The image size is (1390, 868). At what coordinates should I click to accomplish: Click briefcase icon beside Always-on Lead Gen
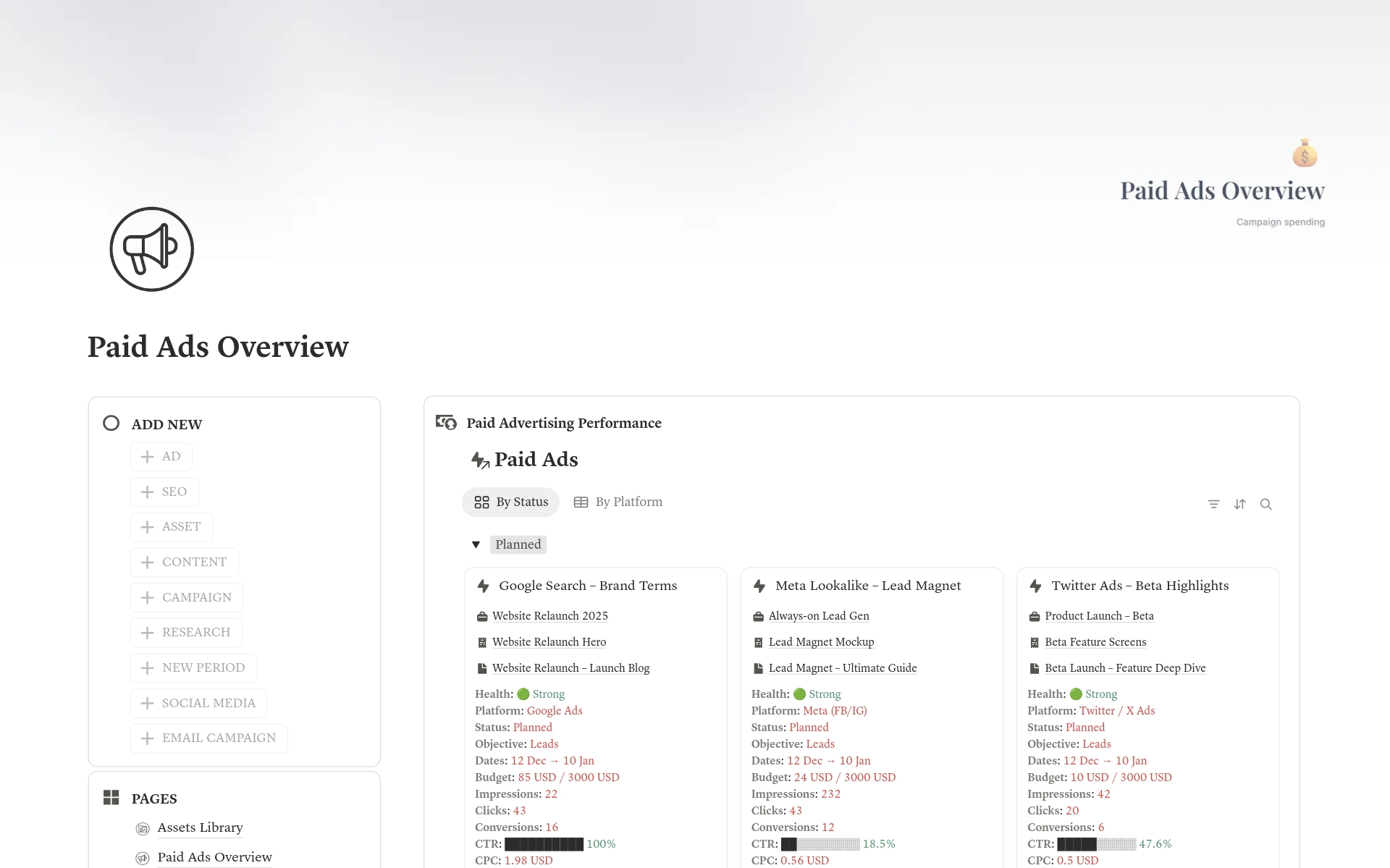tap(758, 617)
